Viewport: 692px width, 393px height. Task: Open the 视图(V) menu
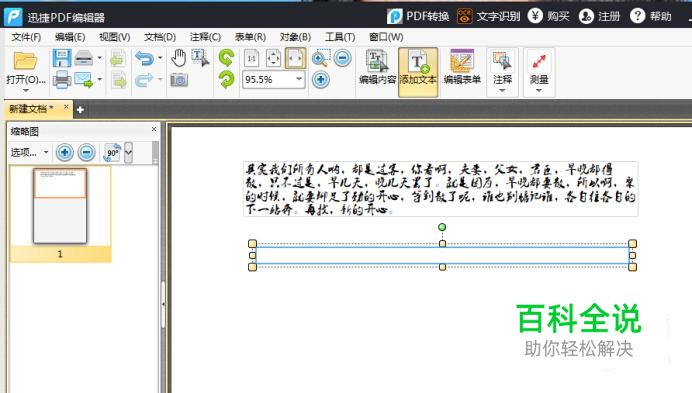point(114,37)
